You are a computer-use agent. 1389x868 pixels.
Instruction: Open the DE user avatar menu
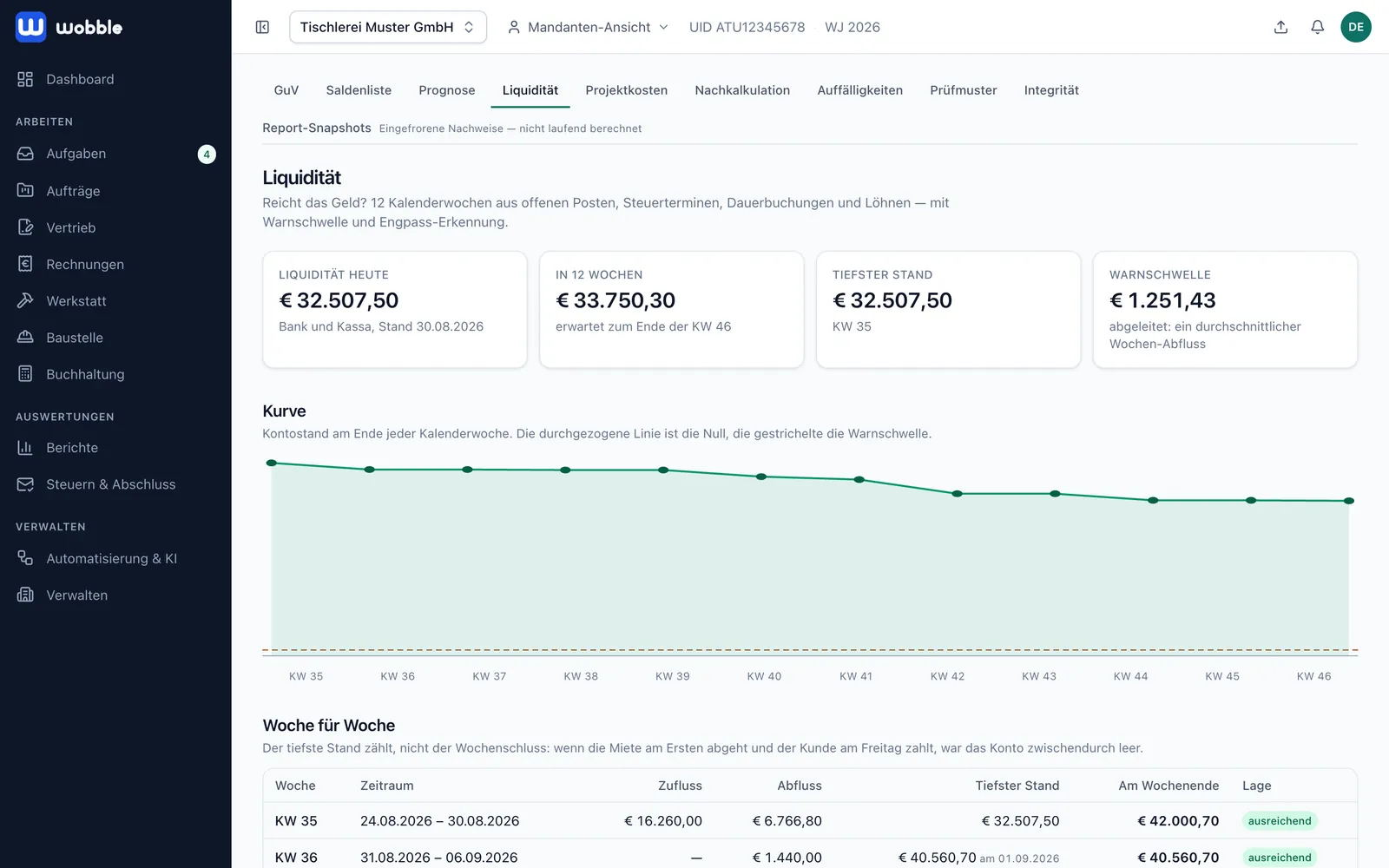1355,27
